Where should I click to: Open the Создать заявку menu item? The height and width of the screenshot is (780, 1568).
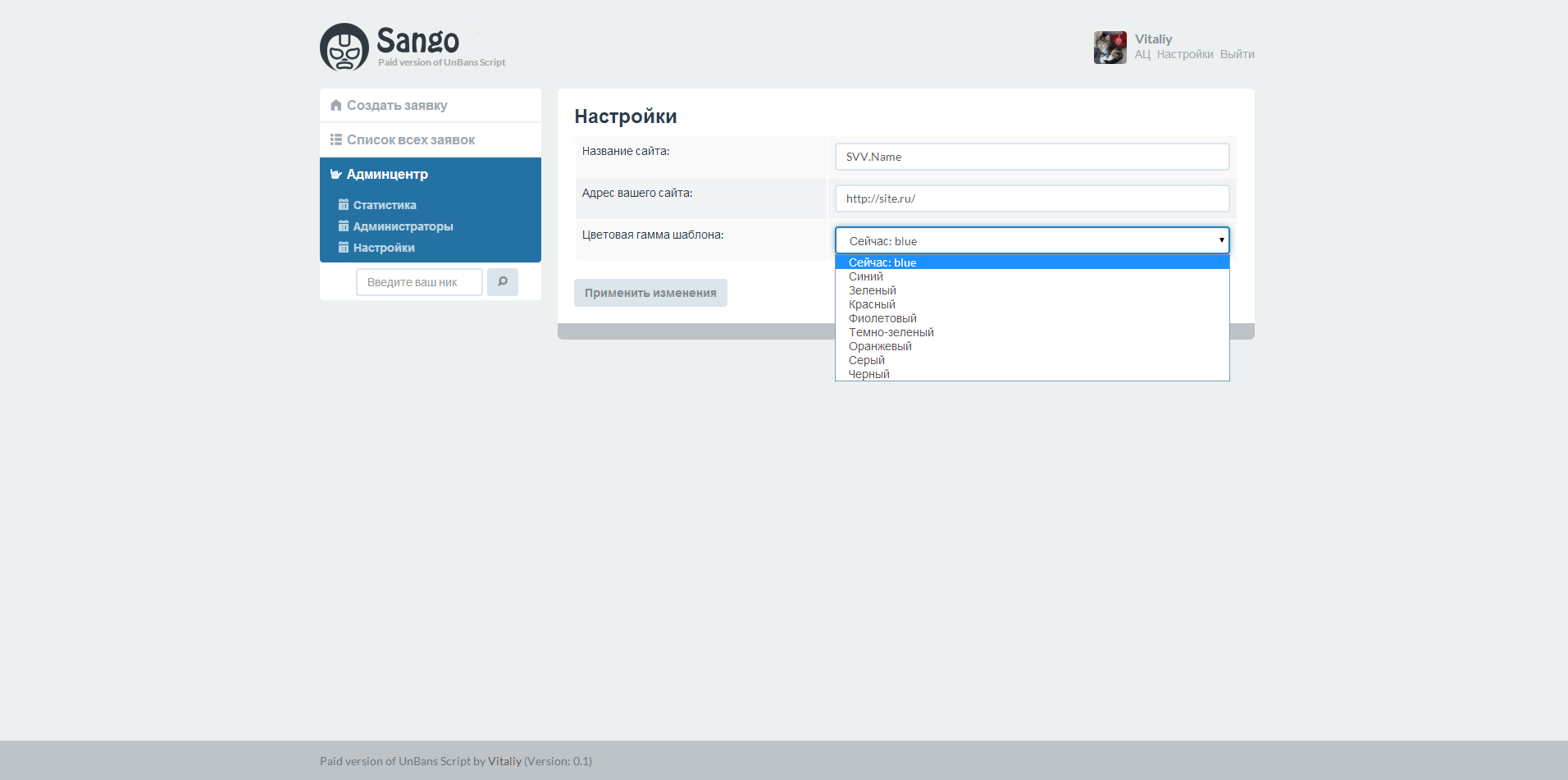point(431,105)
